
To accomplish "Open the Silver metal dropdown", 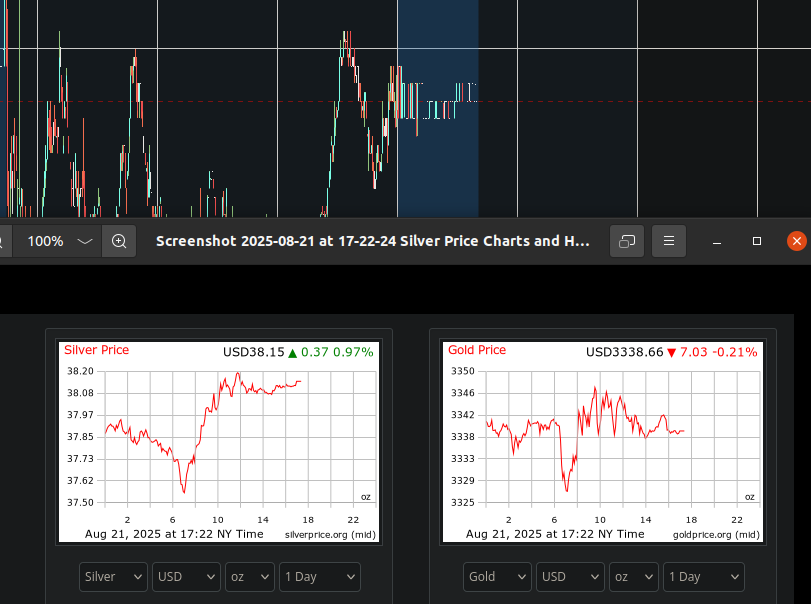I will [x=113, y=577].
